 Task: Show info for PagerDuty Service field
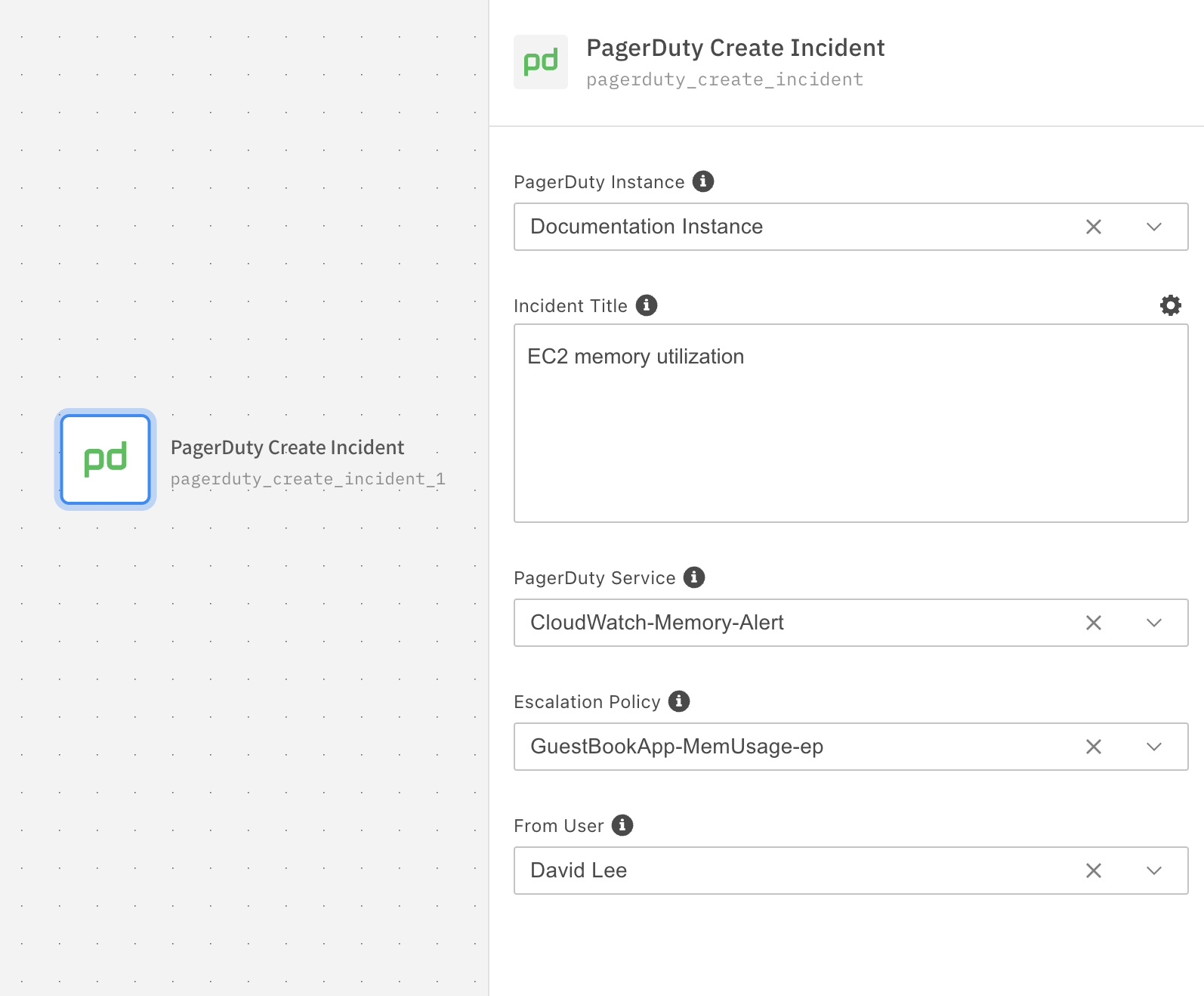tap(694, 577)
